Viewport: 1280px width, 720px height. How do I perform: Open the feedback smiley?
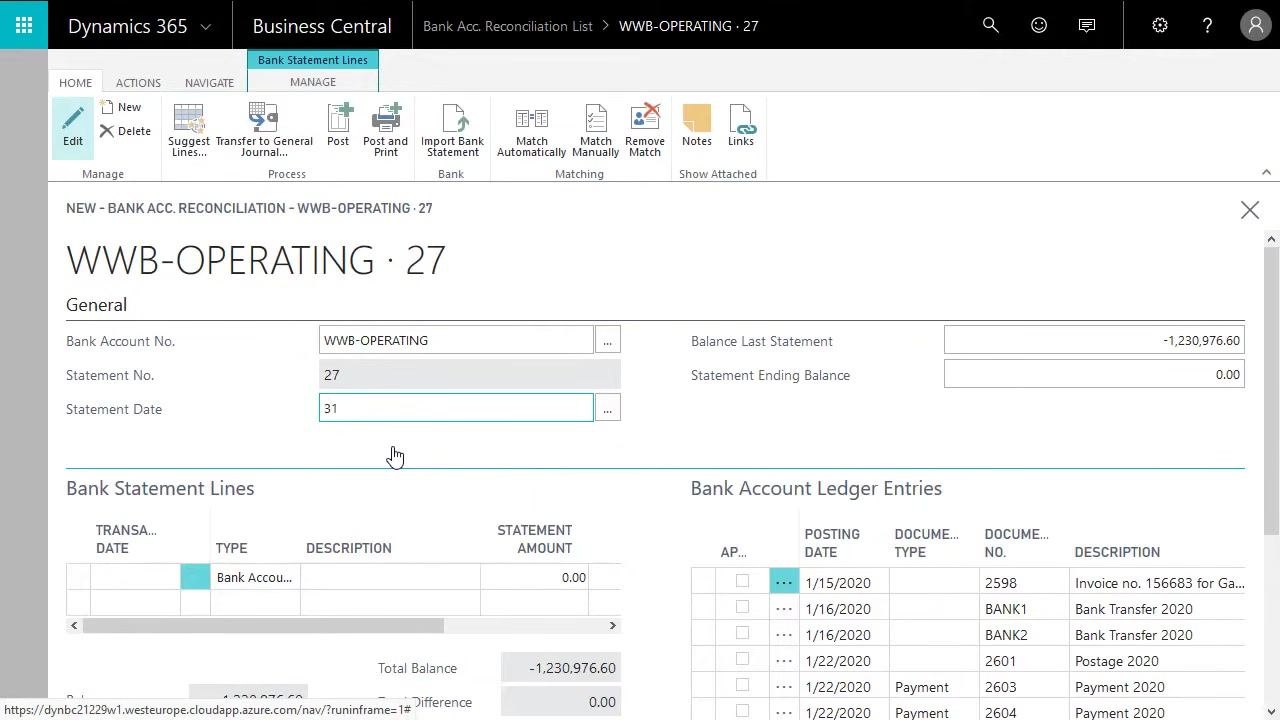coord(1039,25)
